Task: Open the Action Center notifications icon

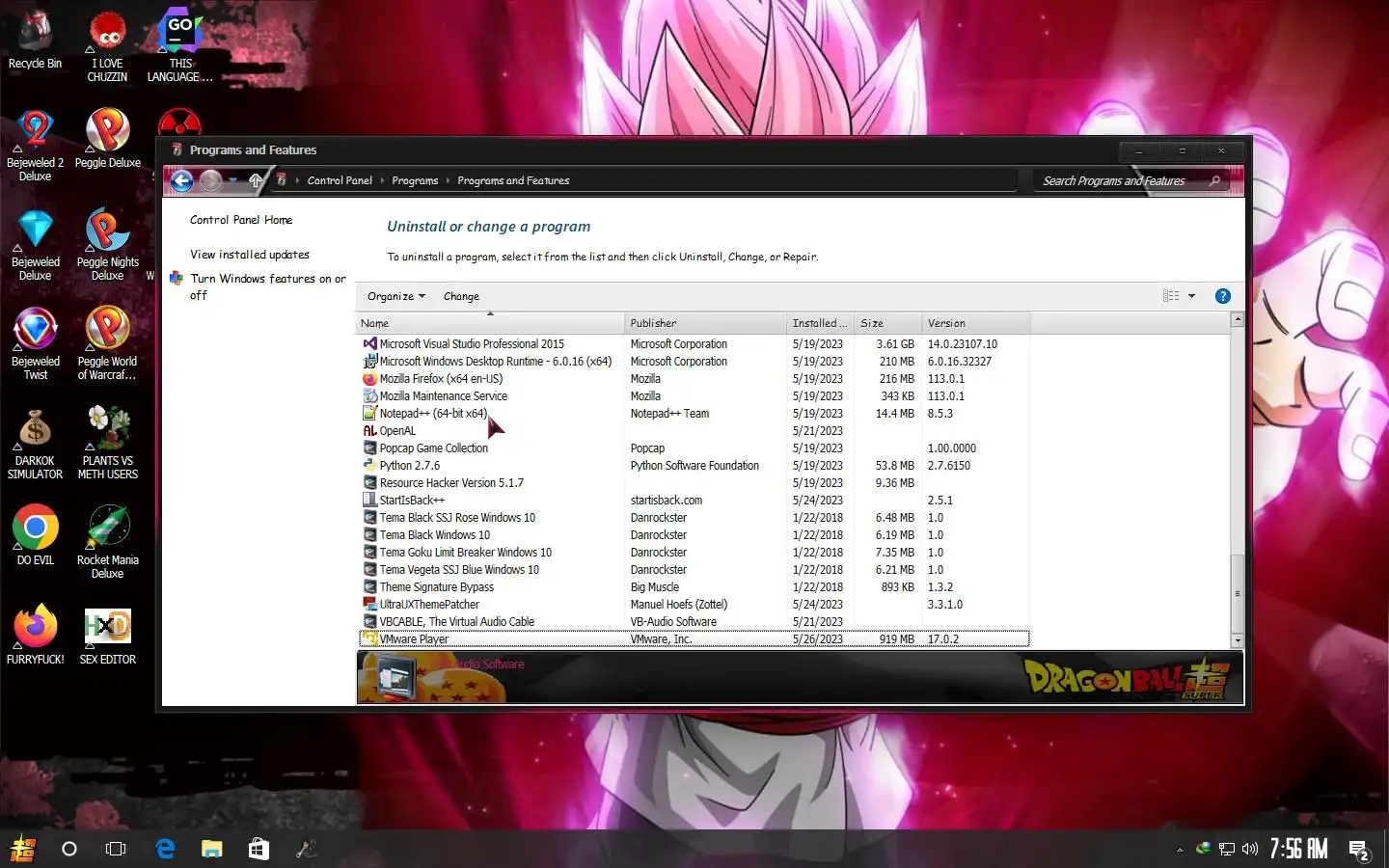Action: pyautogui.click(x=1359, y=850)
